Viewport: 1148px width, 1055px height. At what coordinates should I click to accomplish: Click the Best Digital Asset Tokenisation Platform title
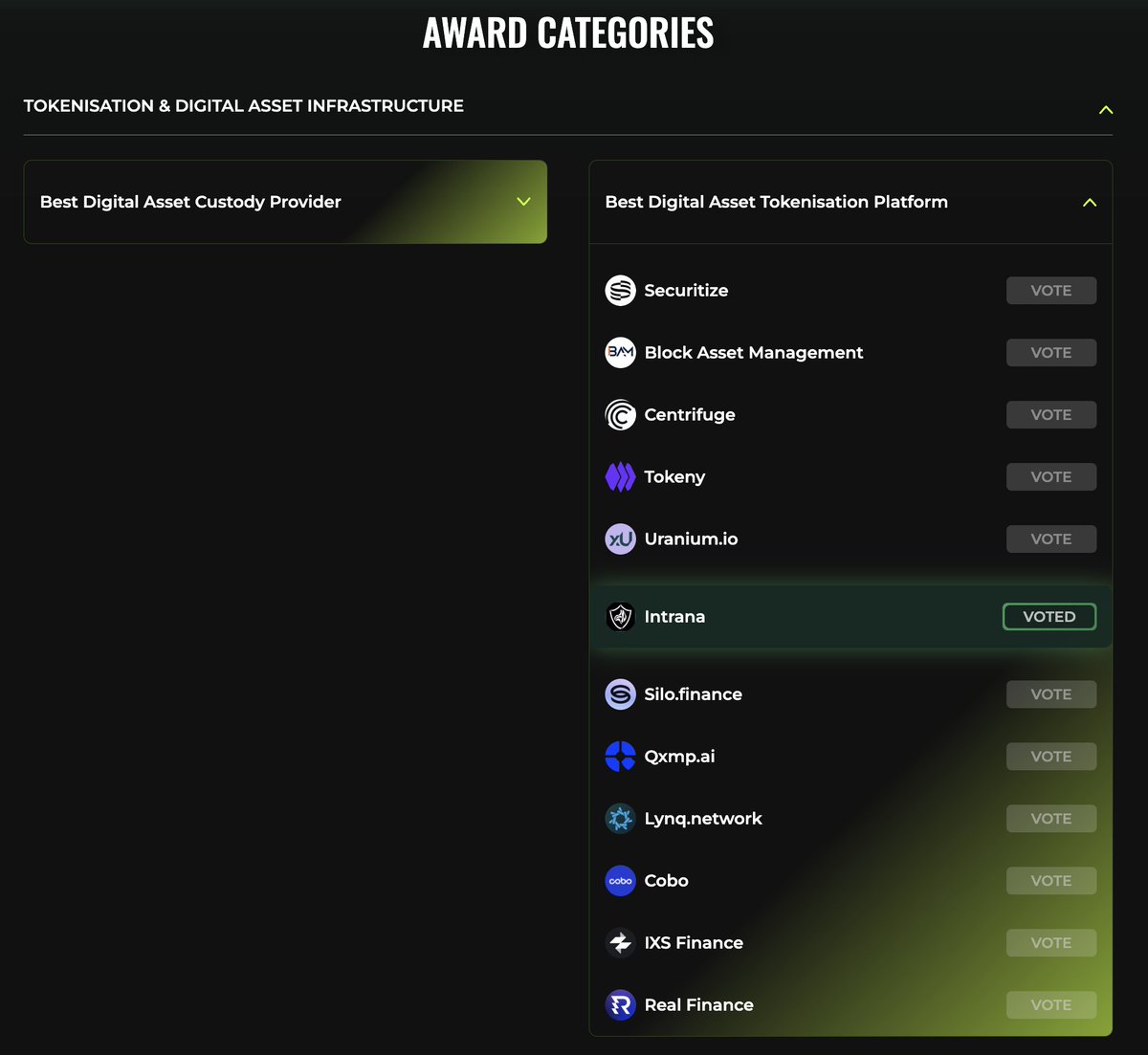[777, 202]
